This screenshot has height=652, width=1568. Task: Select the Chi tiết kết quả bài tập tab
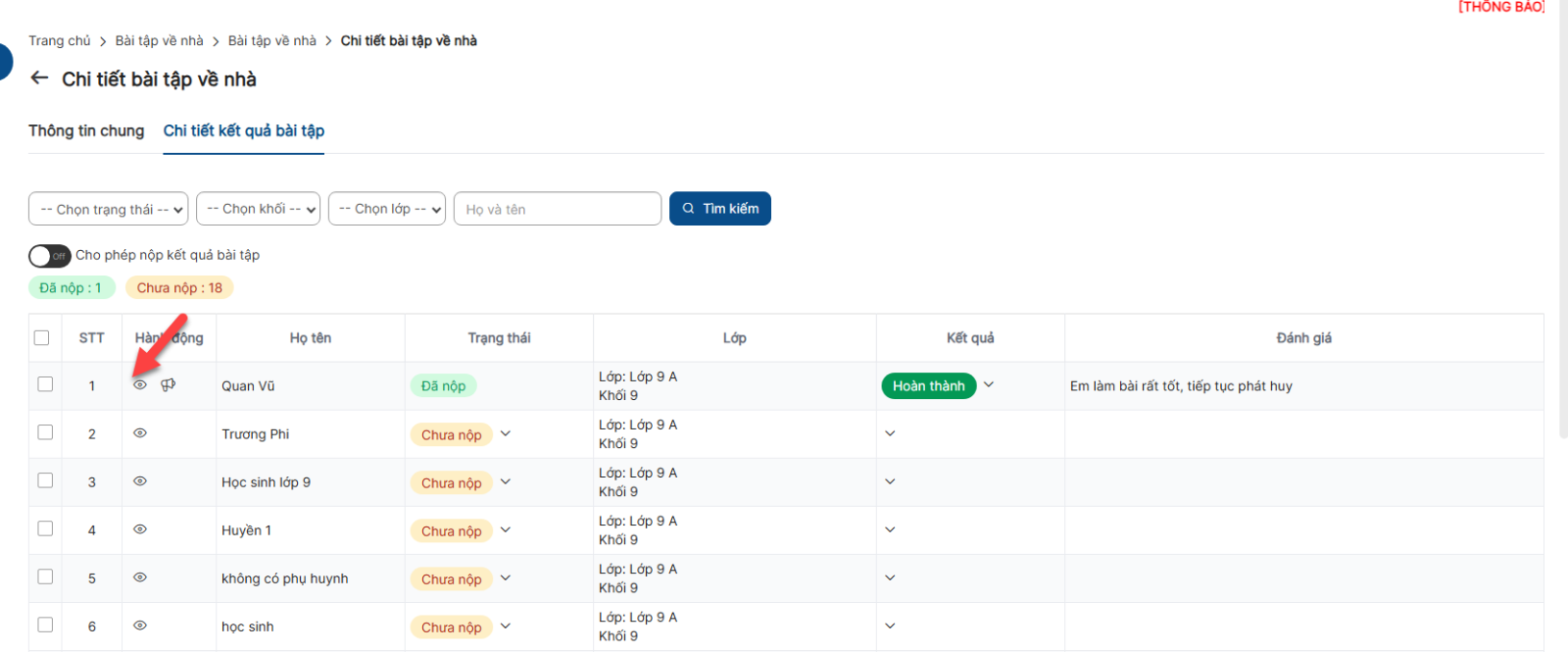click(x=243, y=131)
